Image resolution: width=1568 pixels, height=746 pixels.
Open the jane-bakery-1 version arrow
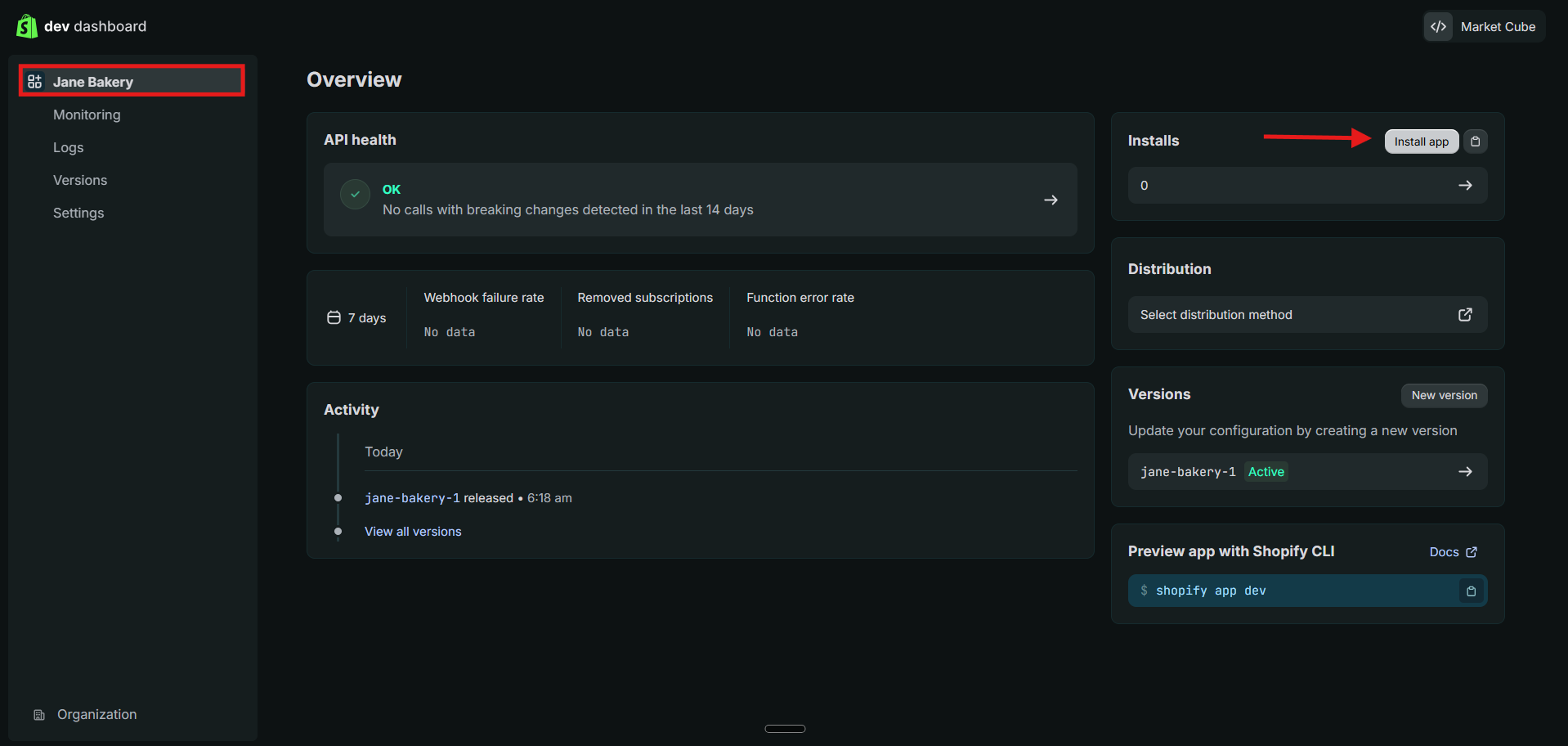pos(1465,472)
